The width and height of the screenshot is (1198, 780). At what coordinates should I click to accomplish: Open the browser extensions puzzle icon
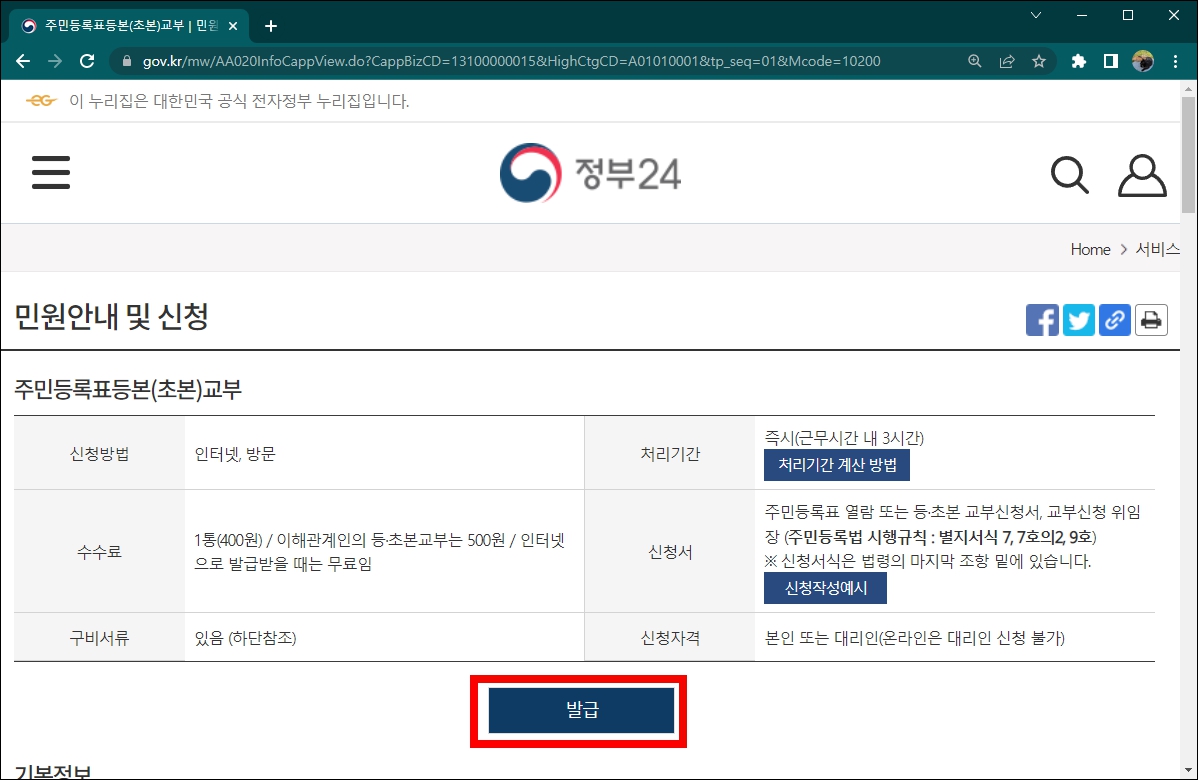pos(1078,61)
